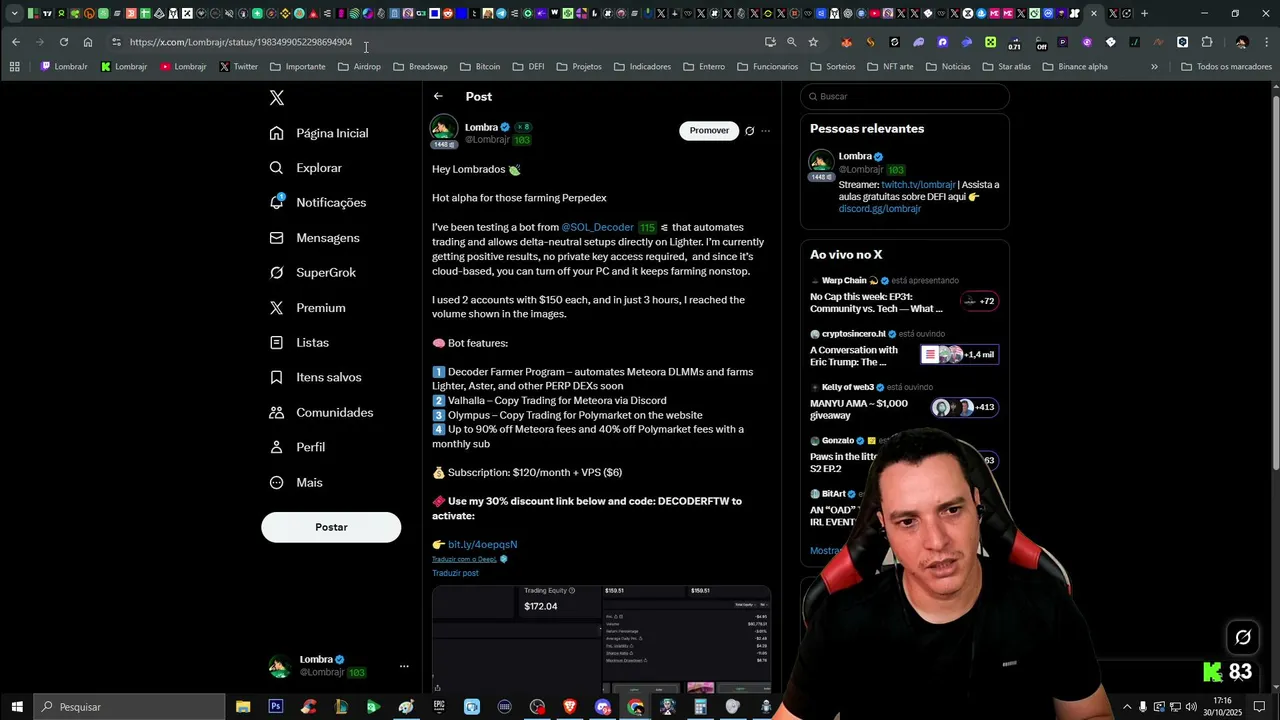The width and height of the screenshot is (1280, 720).
Task: Open the apps grid icon in bookmarks bar
Action: click(x=14, y=67)
